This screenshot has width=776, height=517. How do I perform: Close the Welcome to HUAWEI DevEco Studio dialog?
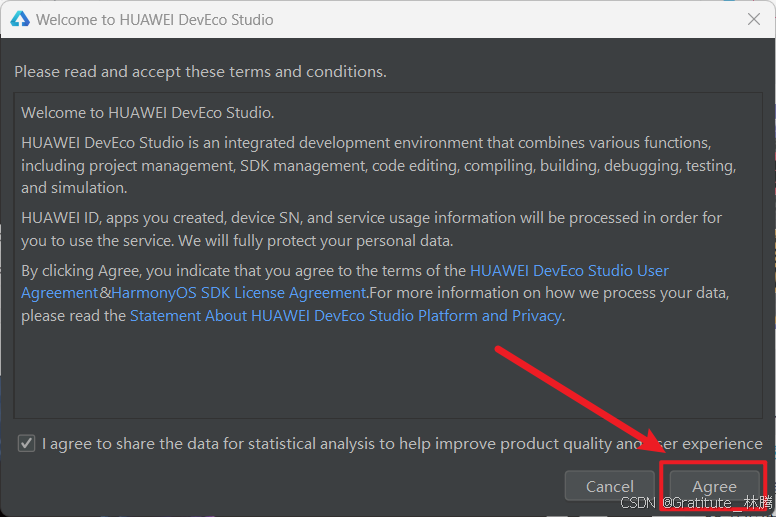coord(754,19)
